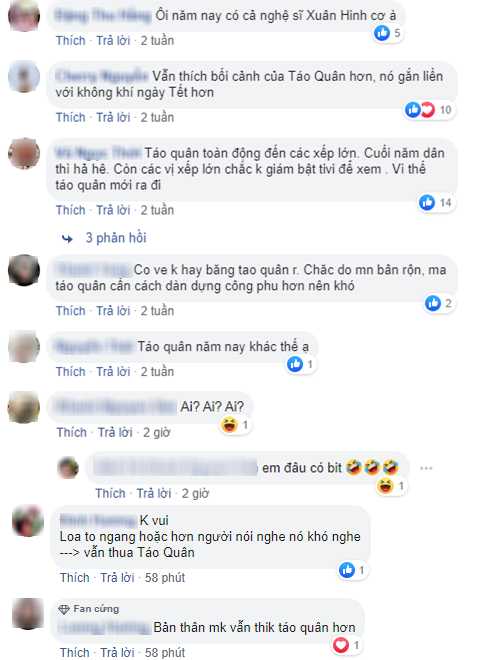The image size is (487, 660).
Task: Open like and heart reactions showing 10
Action: (x=429, y=110)
